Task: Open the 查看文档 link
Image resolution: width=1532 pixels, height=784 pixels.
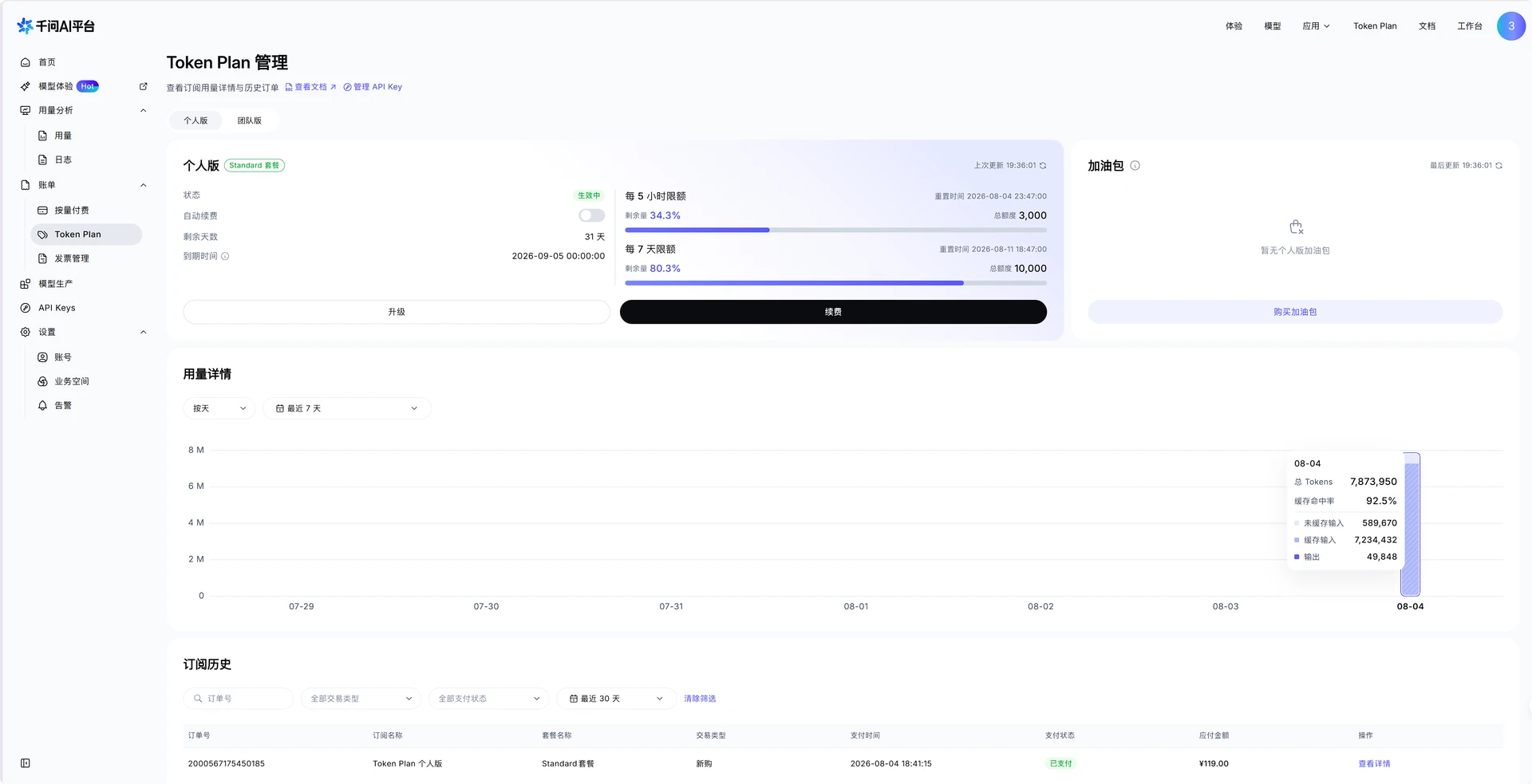Action: click(x=310, y=87)
